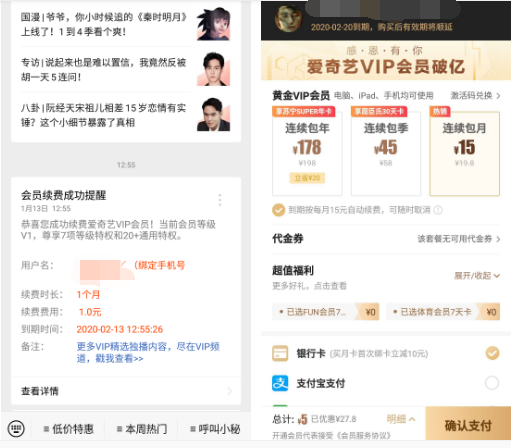Select the 支付宝支付 radio button
This screenshot has height=448, width=511.
coord(492,383)
